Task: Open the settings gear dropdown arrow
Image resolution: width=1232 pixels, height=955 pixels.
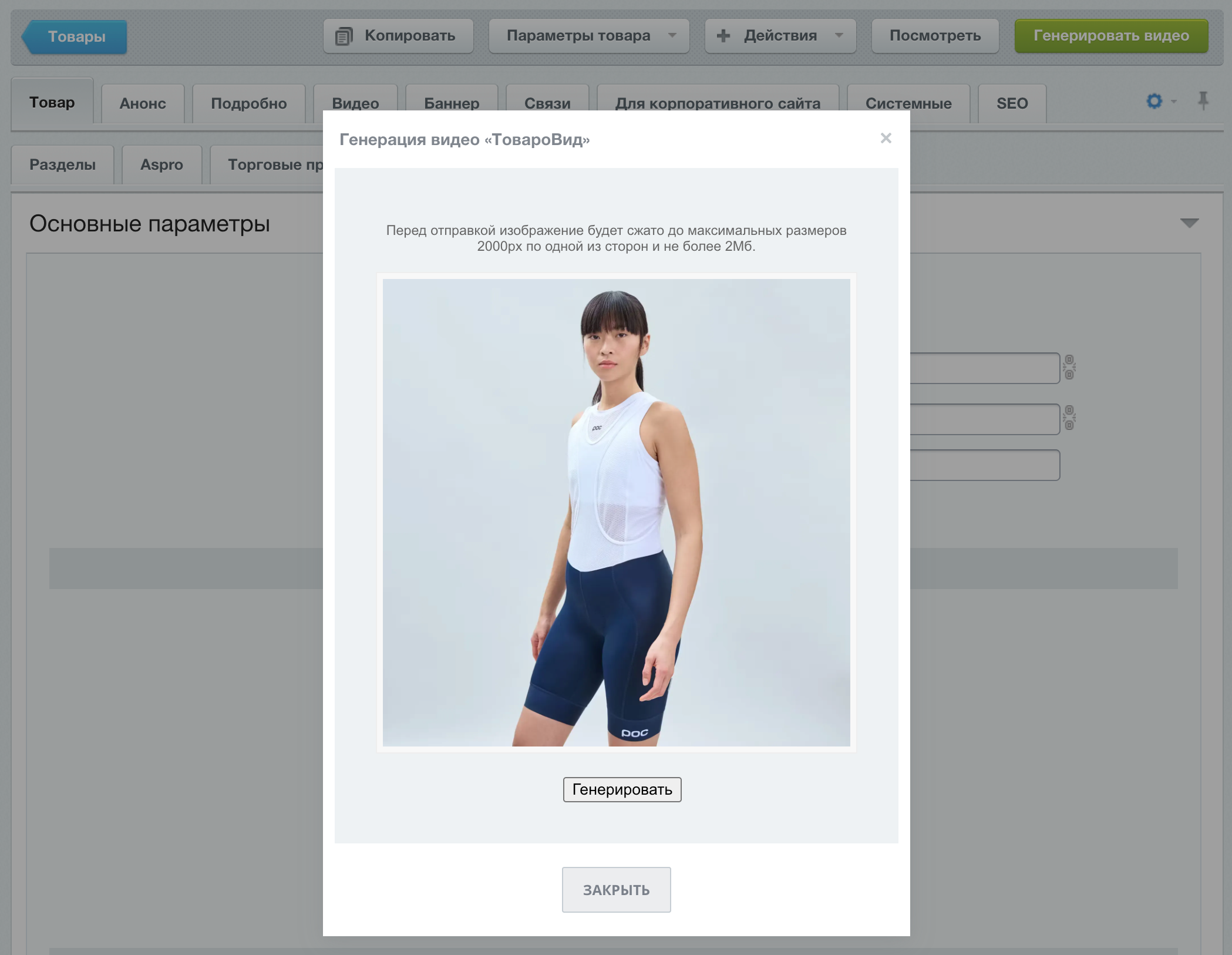Action: (x=1174, y=102)
